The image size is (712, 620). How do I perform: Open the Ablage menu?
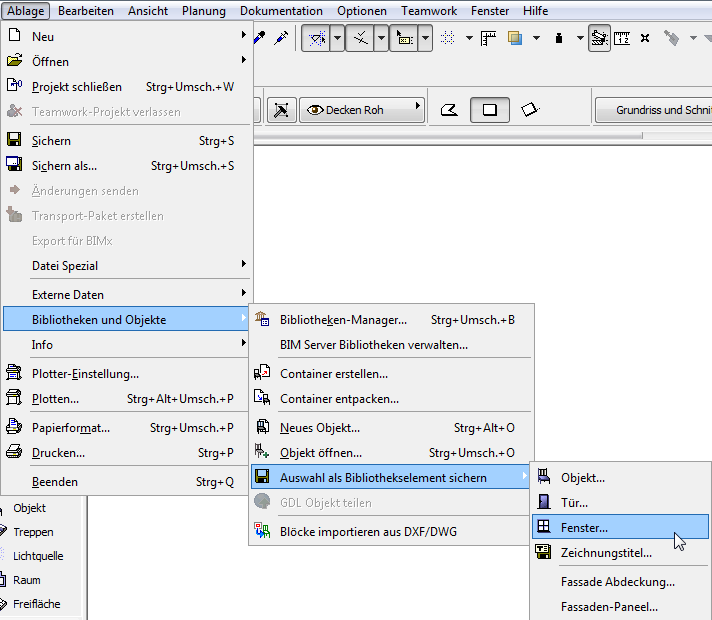25,10
